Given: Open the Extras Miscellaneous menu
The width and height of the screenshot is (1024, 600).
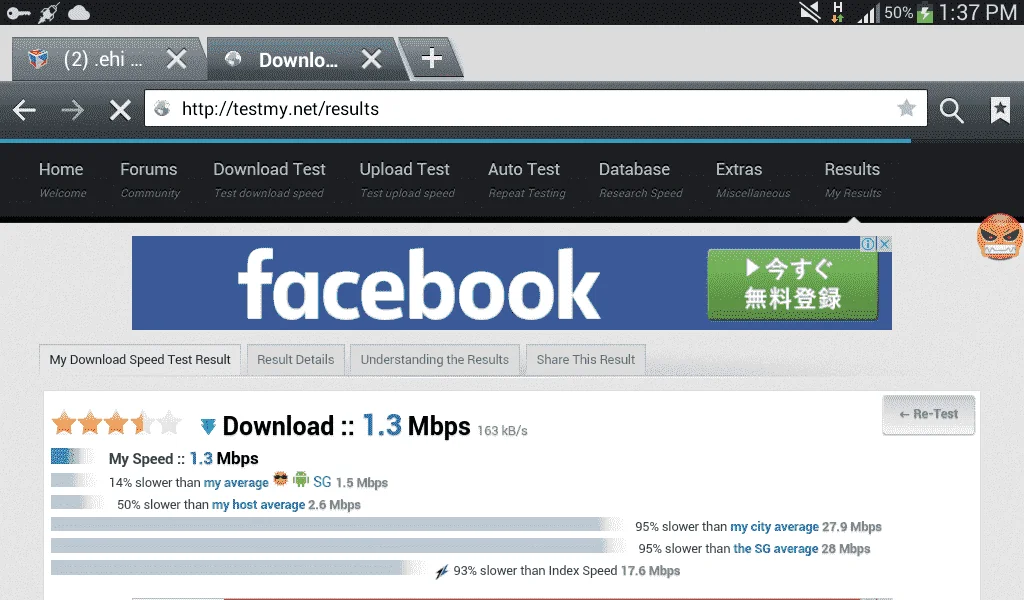Looking at the screenshot, I should click(752, 180).
